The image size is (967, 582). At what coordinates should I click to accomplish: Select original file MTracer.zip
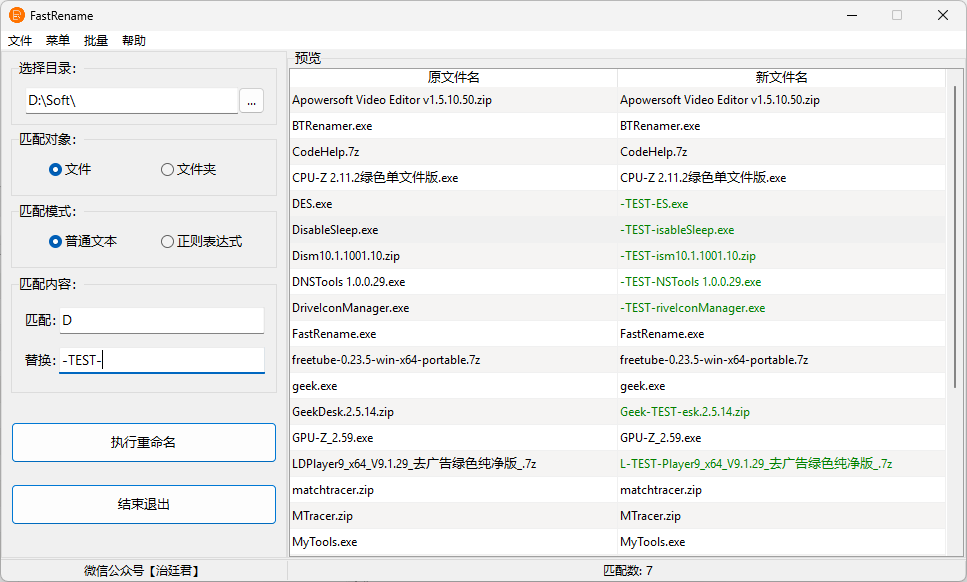[323, 517]
